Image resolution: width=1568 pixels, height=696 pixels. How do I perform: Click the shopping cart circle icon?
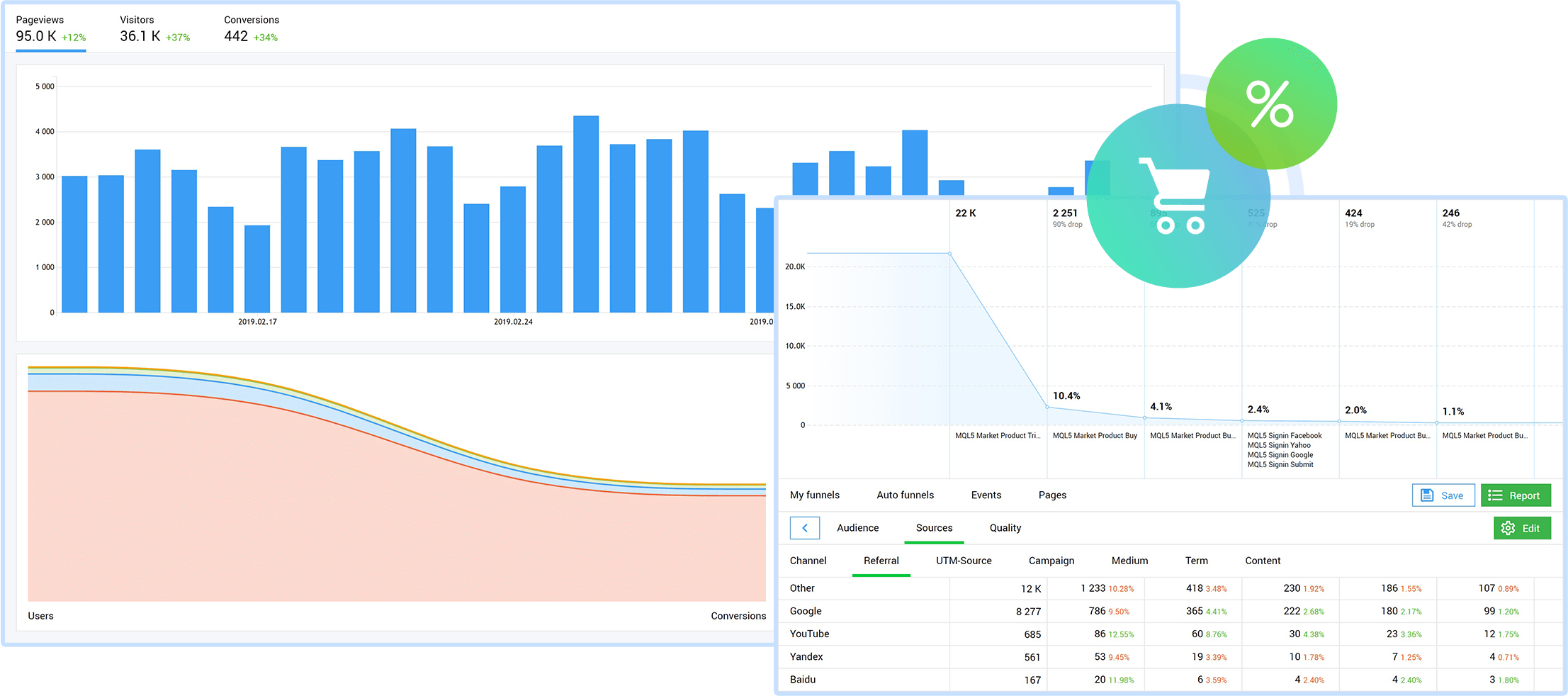pyautogui.click(x=1178, y=196)
